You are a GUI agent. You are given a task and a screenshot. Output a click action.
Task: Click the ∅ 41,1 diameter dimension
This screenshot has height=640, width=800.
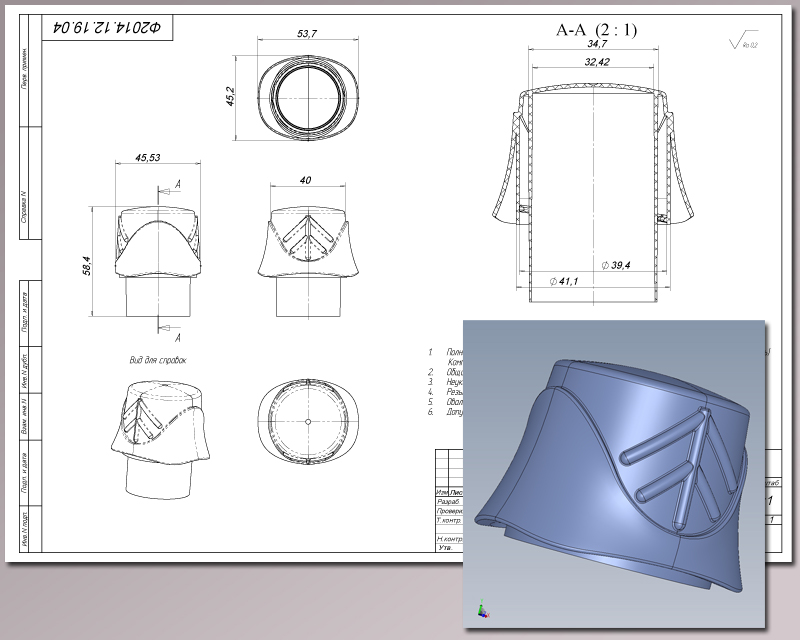coord(564,281)
